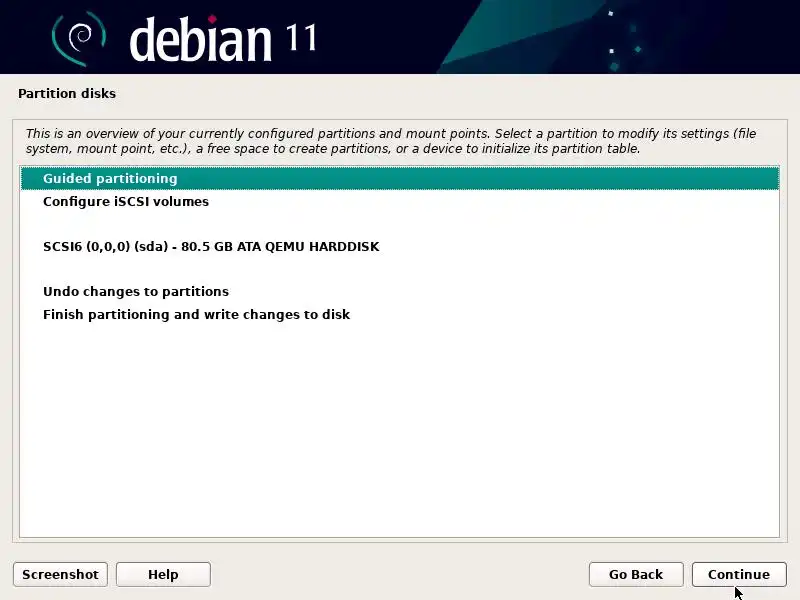Click the Screenshot button
This screenshot has height=600, width=800.
[60, 574]
